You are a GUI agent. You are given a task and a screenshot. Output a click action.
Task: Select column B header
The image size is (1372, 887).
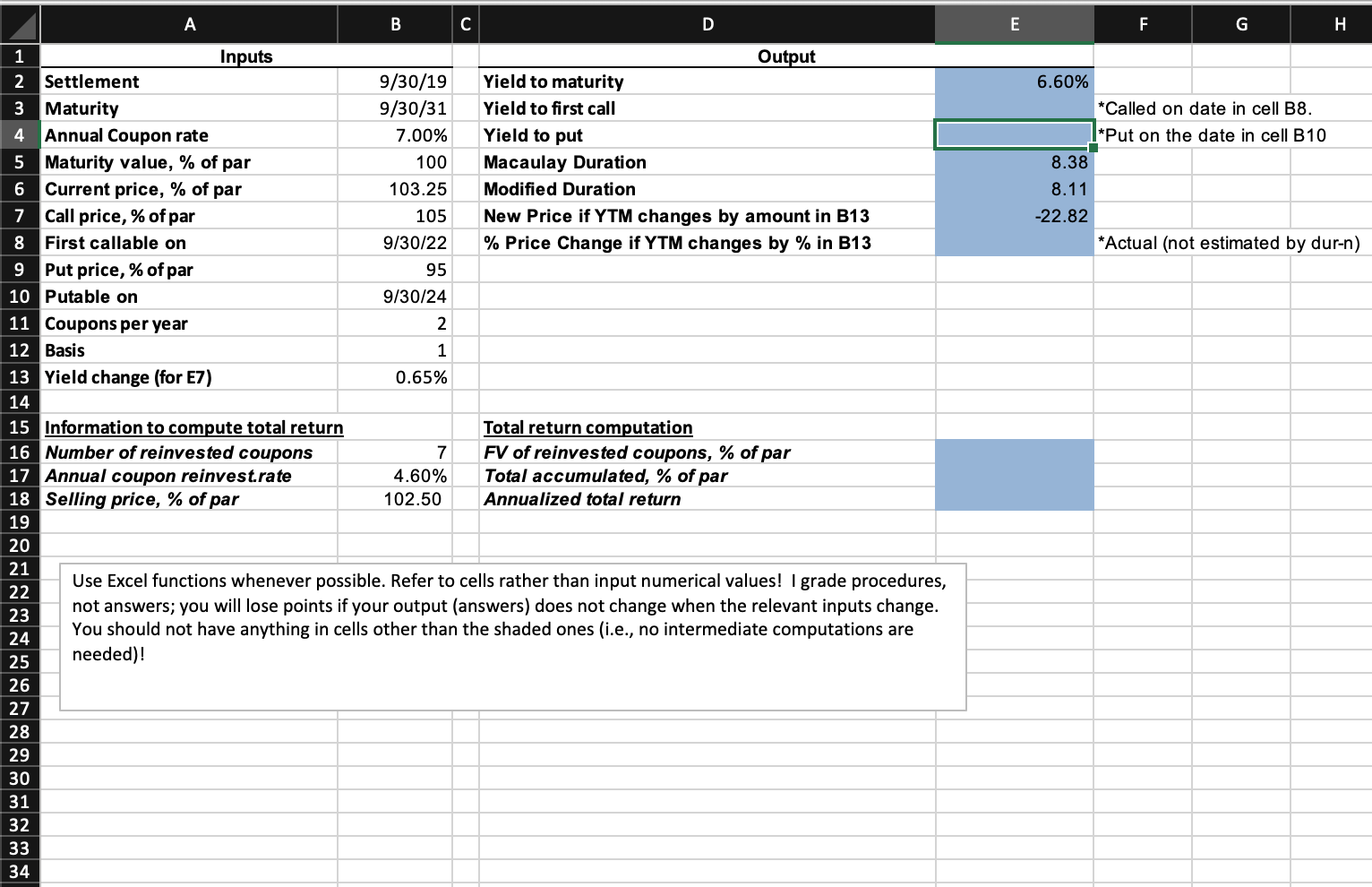coord(395,24)
